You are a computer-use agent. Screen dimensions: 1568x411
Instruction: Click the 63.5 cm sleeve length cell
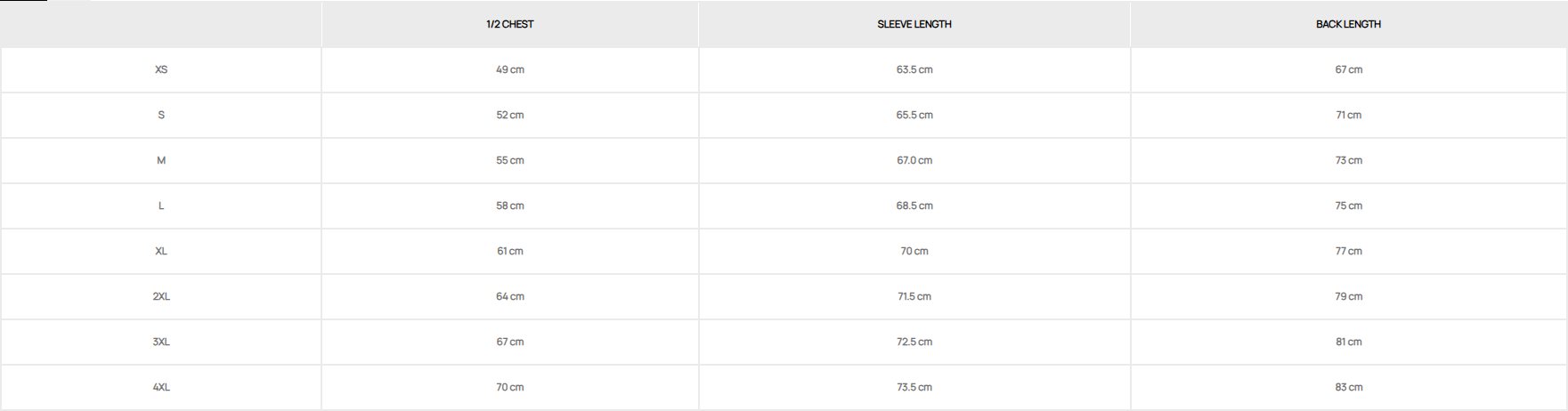(x=914, y=69)
